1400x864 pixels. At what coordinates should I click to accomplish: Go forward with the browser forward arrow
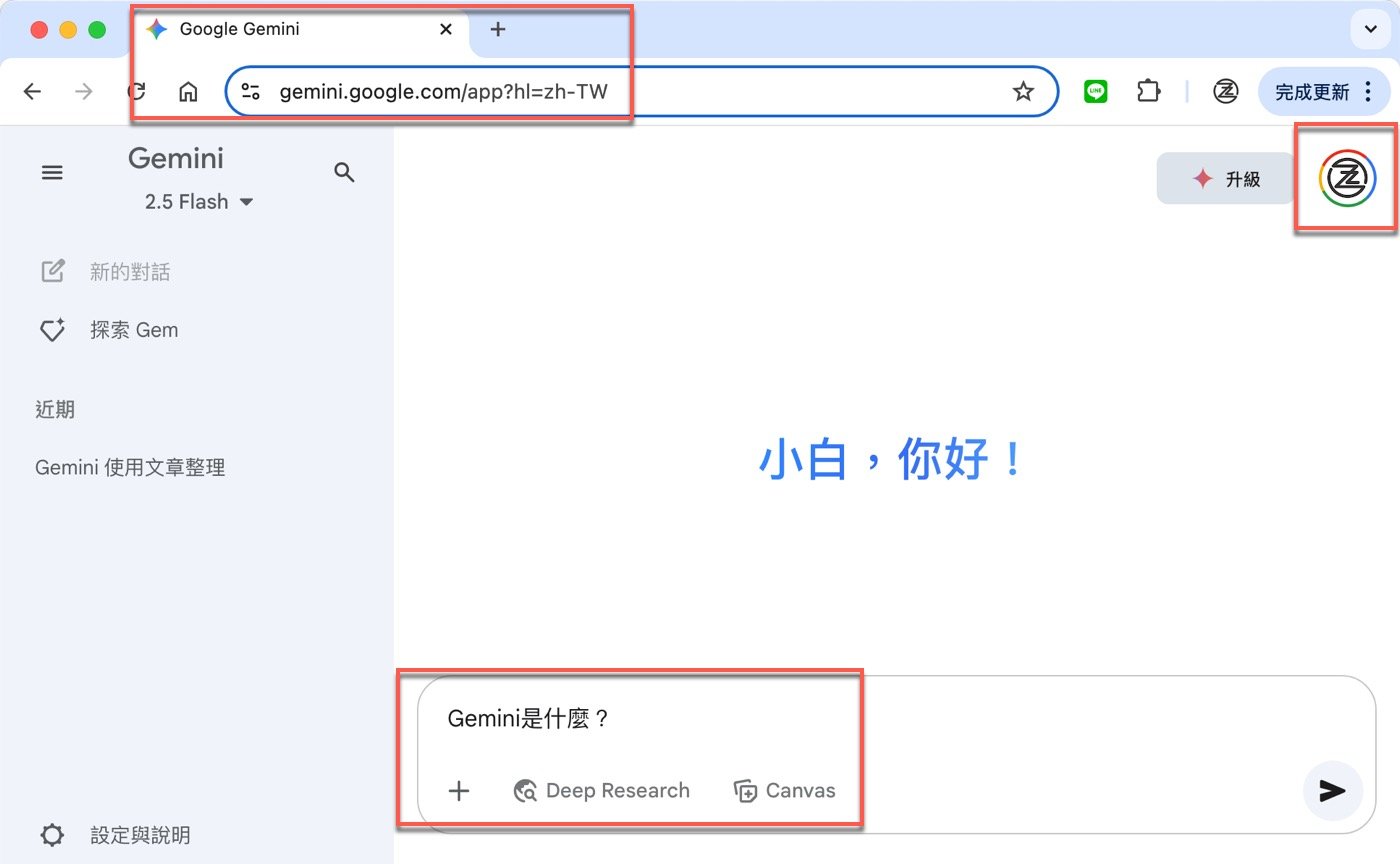point(84,92)
